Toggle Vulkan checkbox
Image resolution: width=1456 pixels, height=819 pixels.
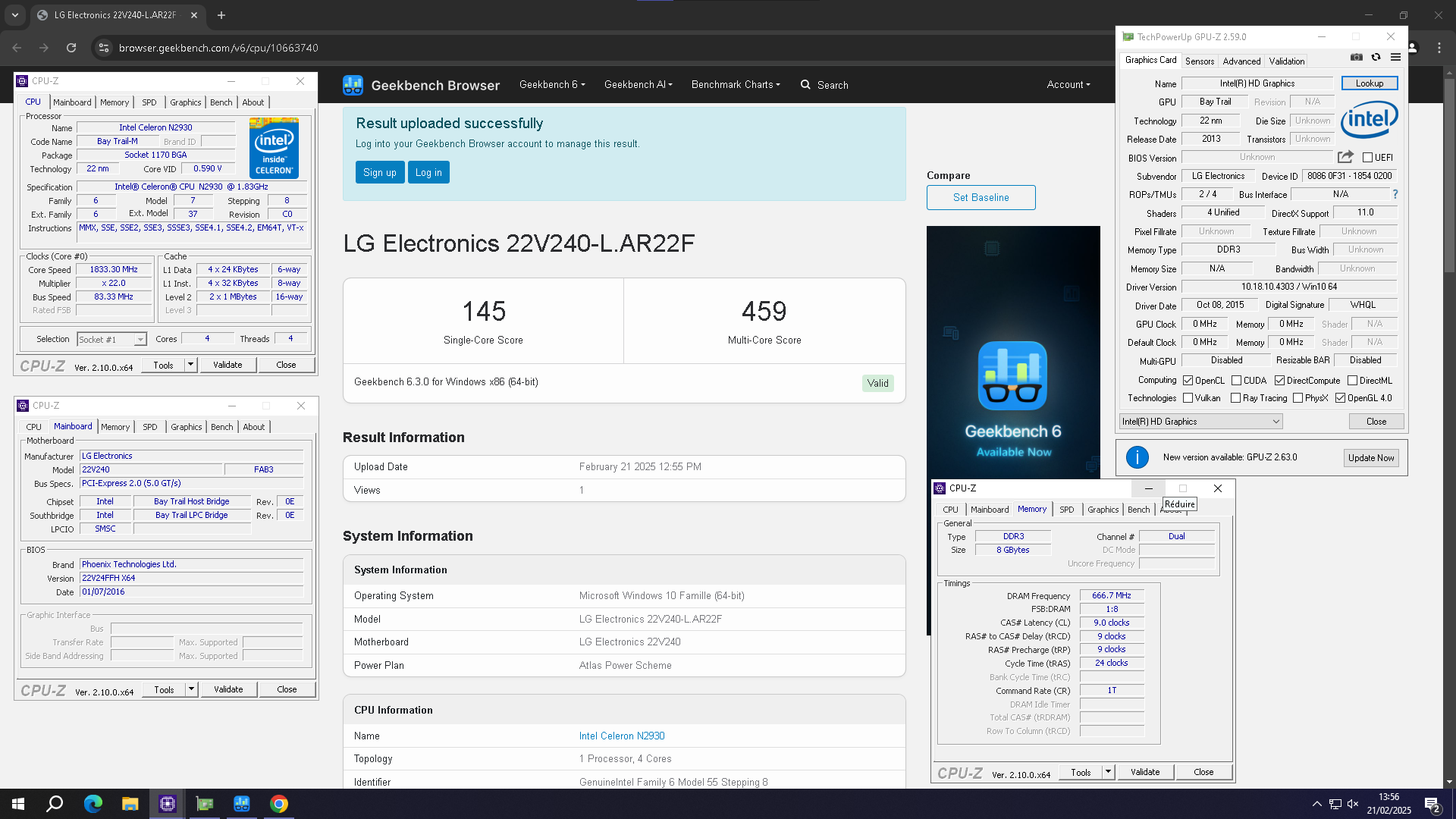pyautogui.click(x=1188, y=398)
